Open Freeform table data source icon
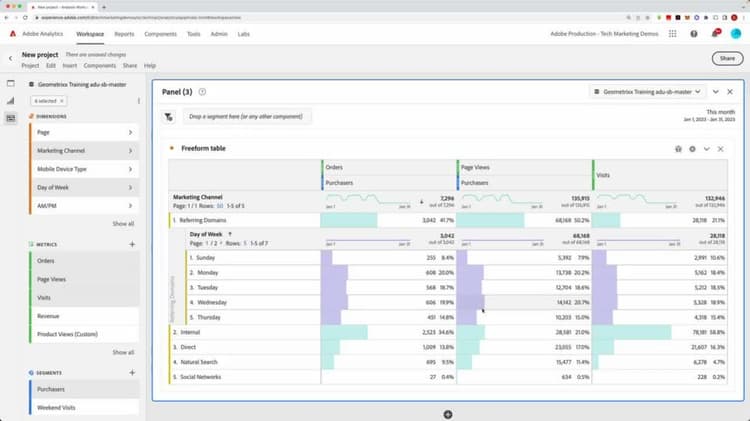 click(678, 149)
